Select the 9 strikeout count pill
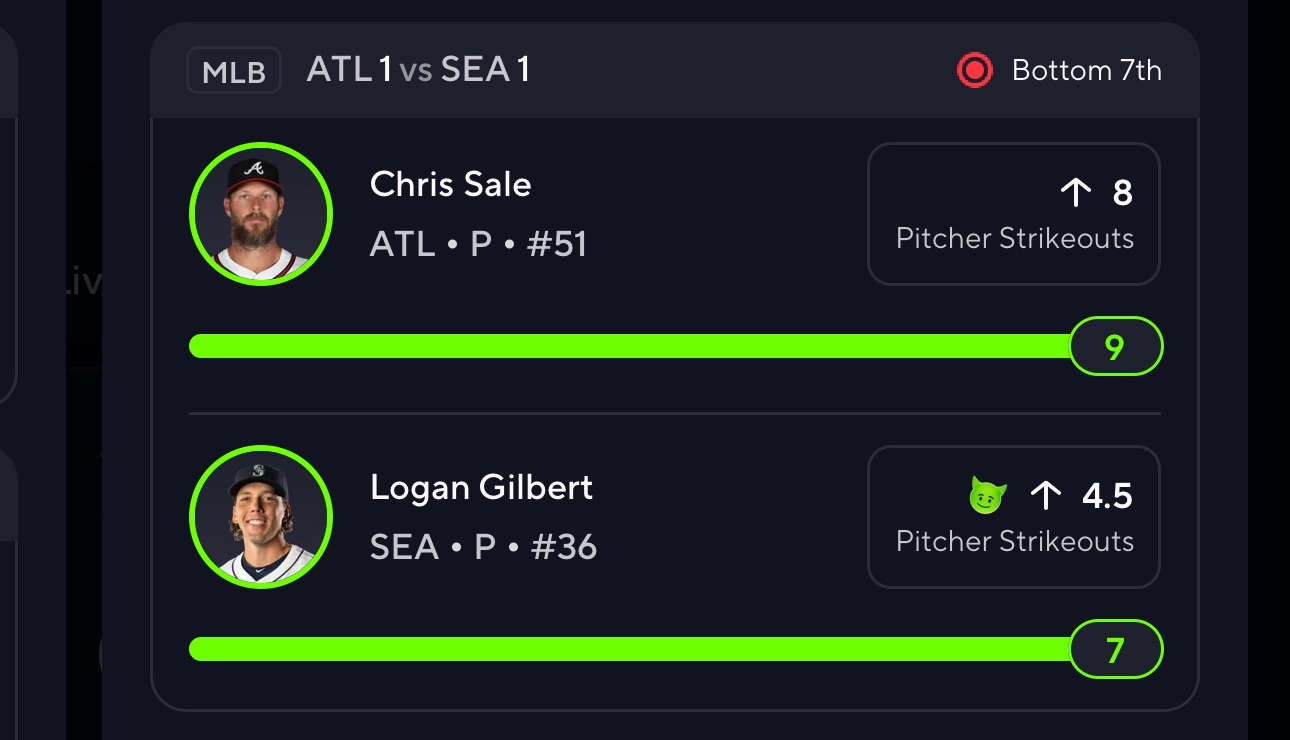The height and width of the screenshot is (740, 1290). tap(1115, 347)
